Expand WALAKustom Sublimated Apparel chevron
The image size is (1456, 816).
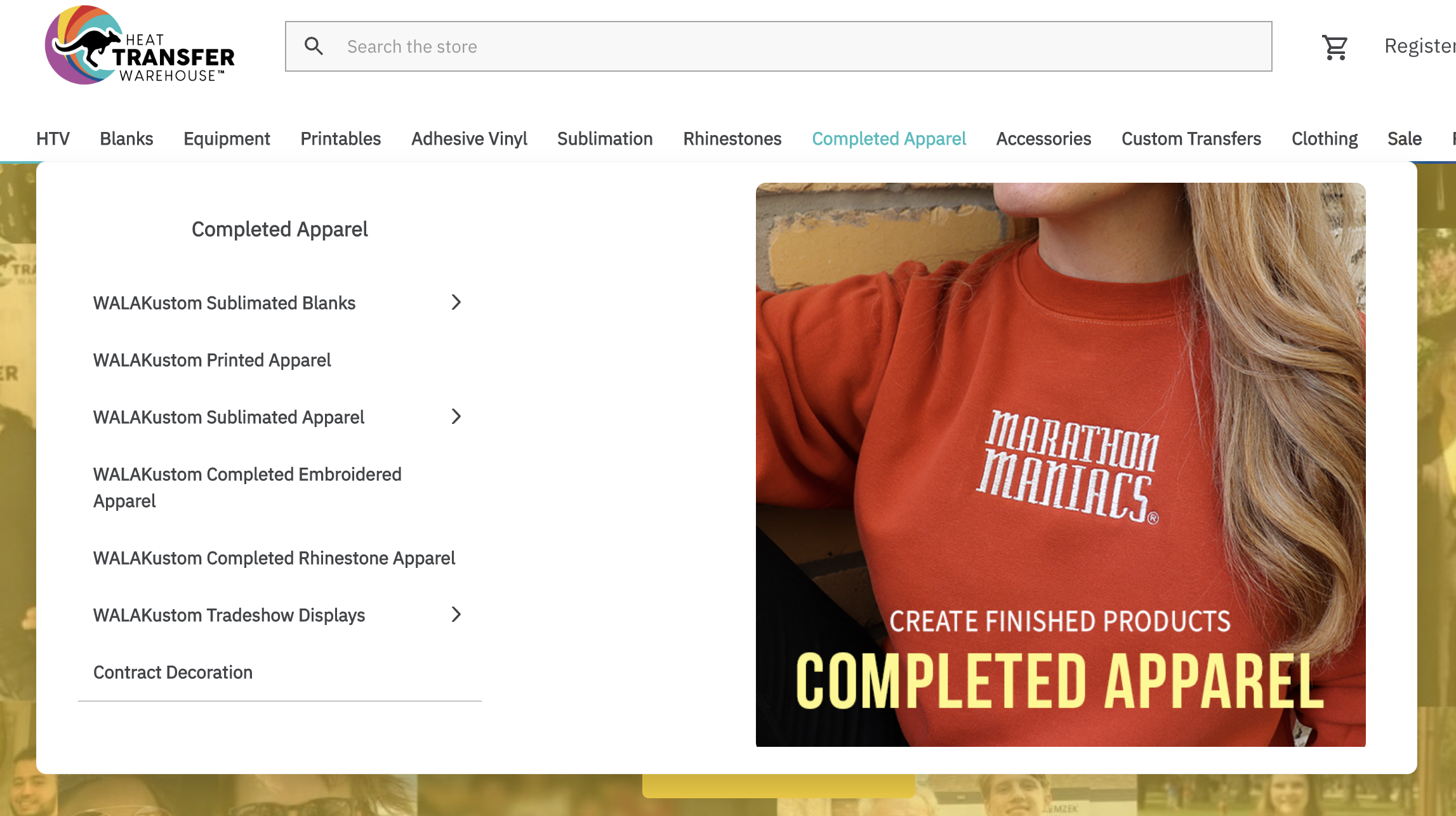pyautogui.click(x=456, y=416)
